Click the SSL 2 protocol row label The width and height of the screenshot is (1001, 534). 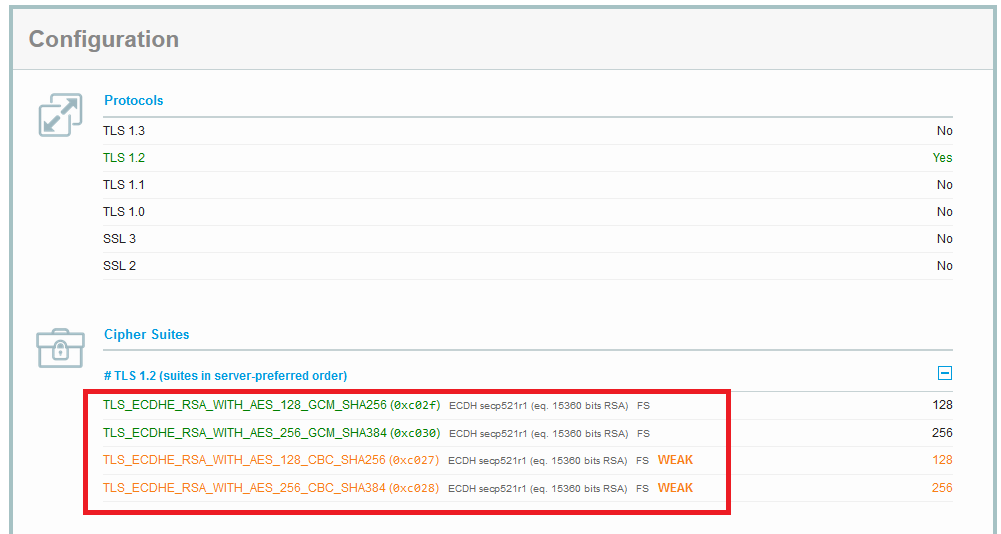click(x=119, y=266)
